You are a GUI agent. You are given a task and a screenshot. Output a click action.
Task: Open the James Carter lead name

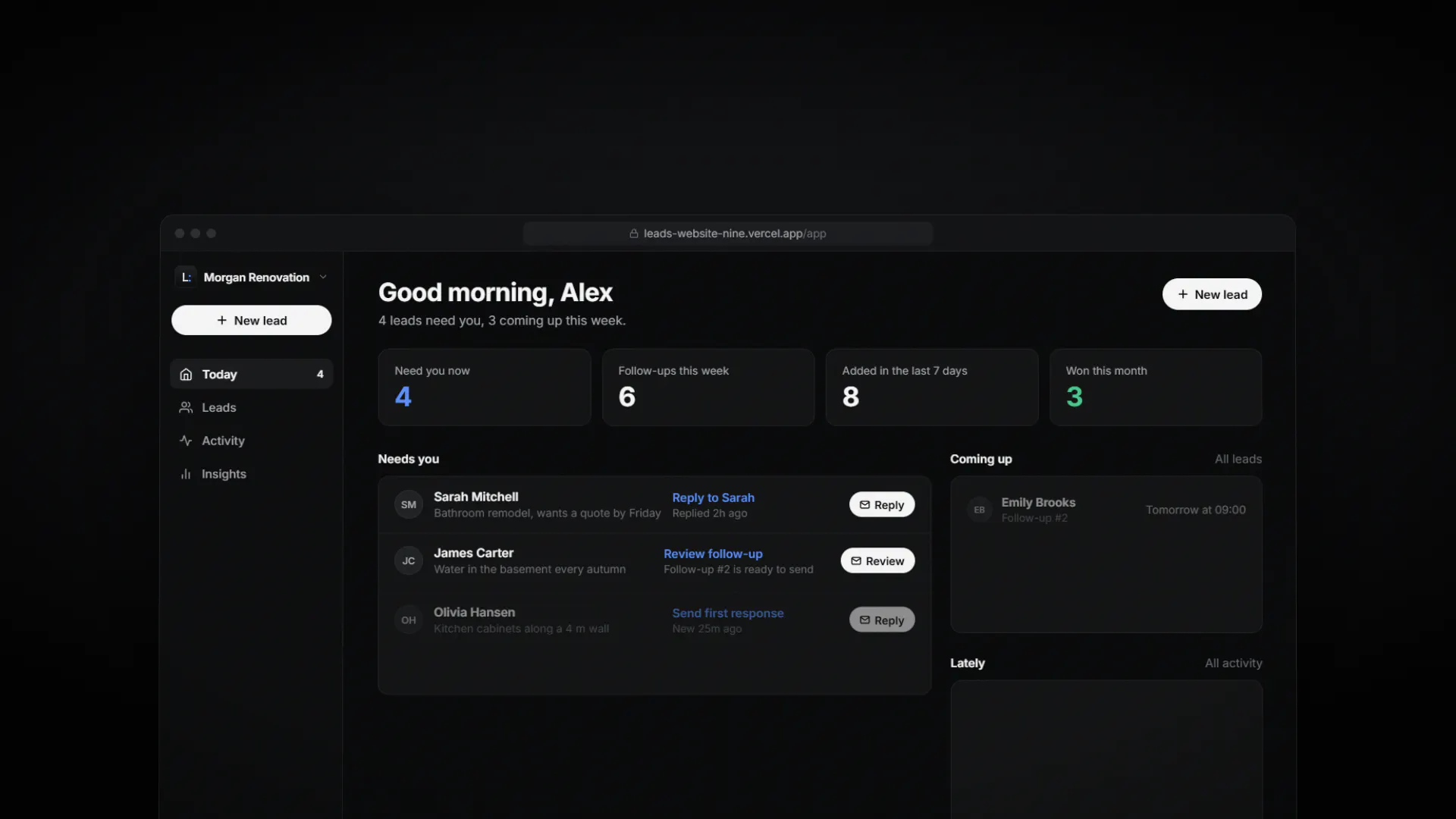coord(474,553)
